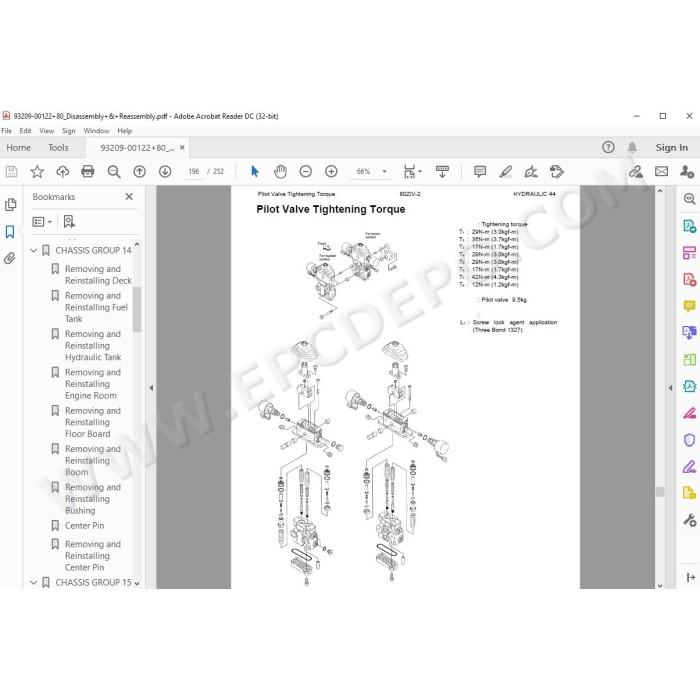Toggle the Bookmarks panel icon
Image resolution: width=700 pixels, height=700 pixels.
click(x=10, y=232)
